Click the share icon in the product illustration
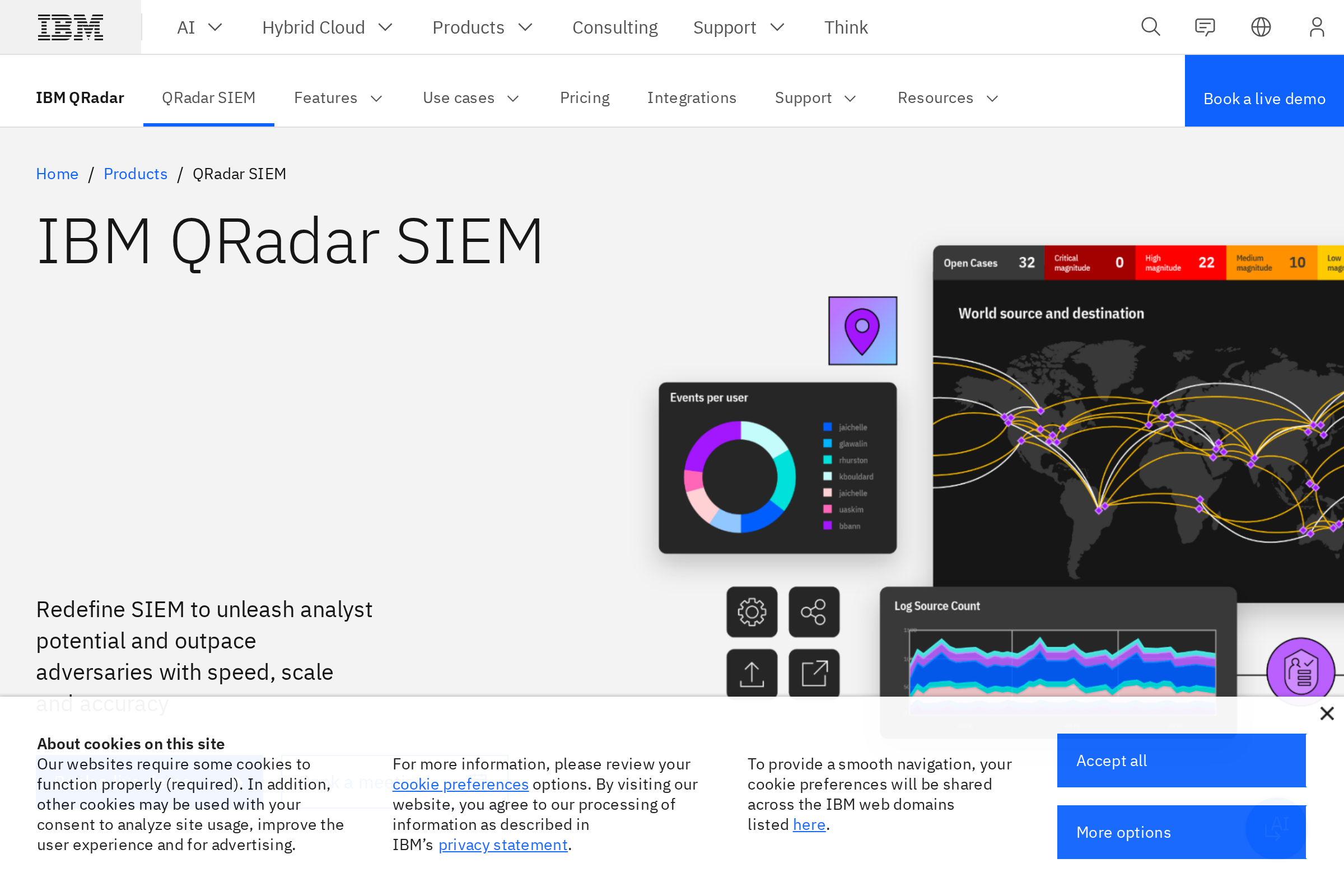Screen dimensions: 1344x896 [x=814, y=612]
